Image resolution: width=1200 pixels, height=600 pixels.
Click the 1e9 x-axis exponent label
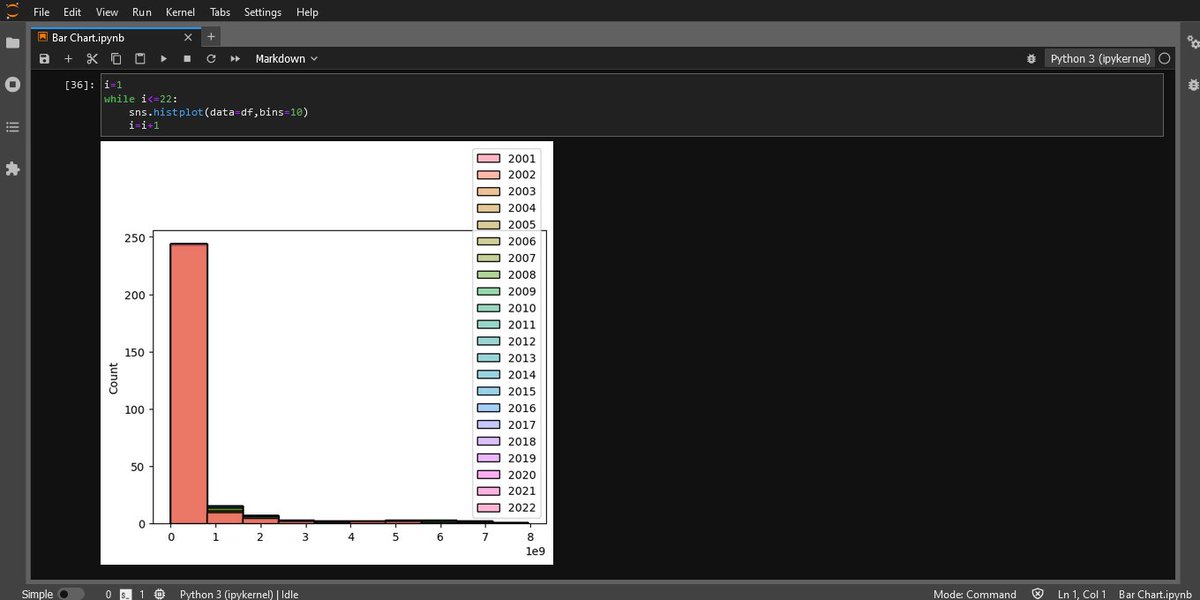(535, 552)
